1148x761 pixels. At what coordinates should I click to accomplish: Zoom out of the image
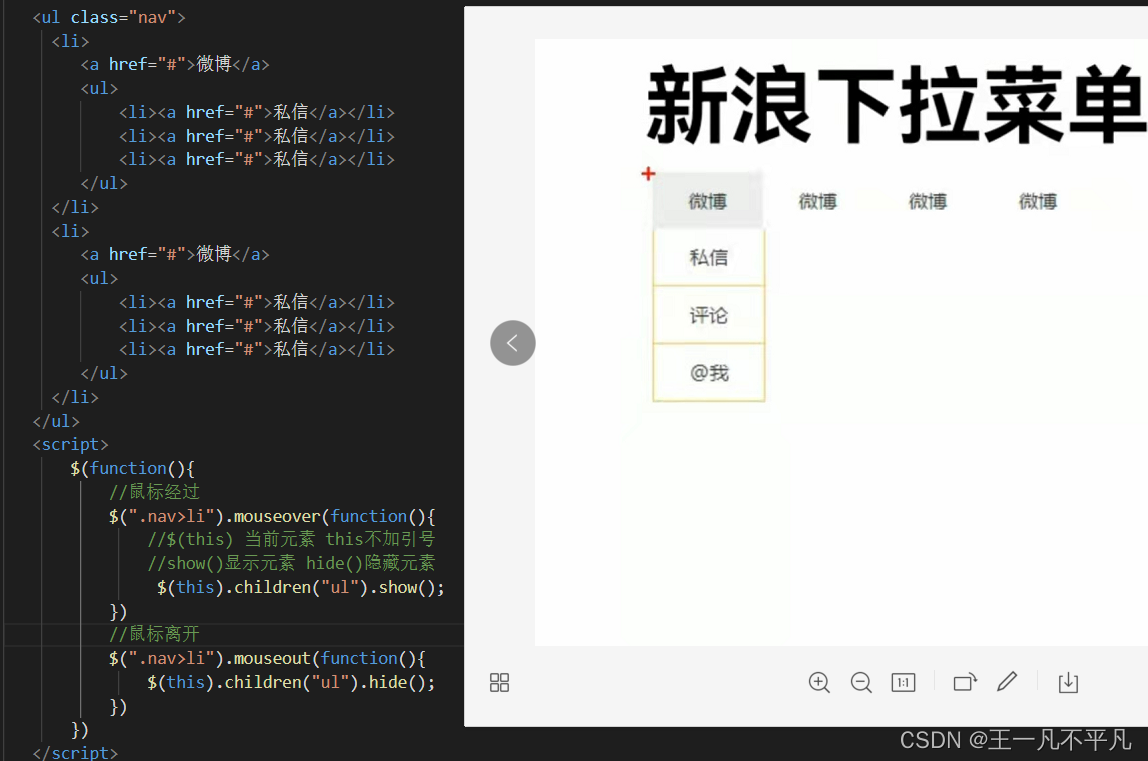[x=861, y=683]
